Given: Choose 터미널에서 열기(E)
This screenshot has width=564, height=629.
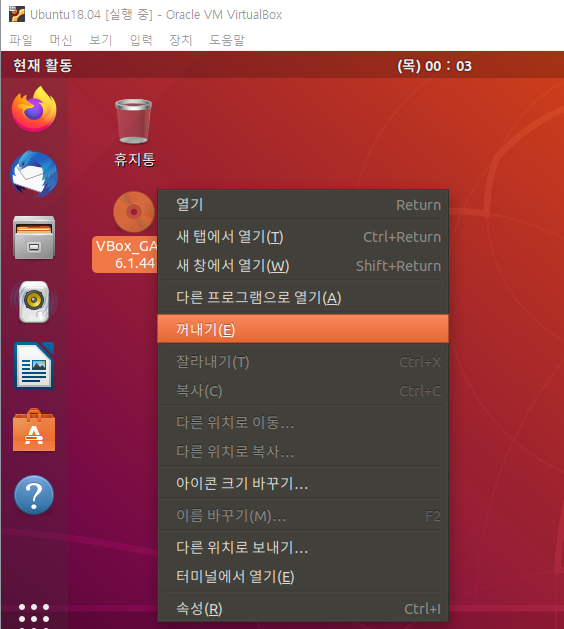Looking at the screenshot, I should point(303,576).
